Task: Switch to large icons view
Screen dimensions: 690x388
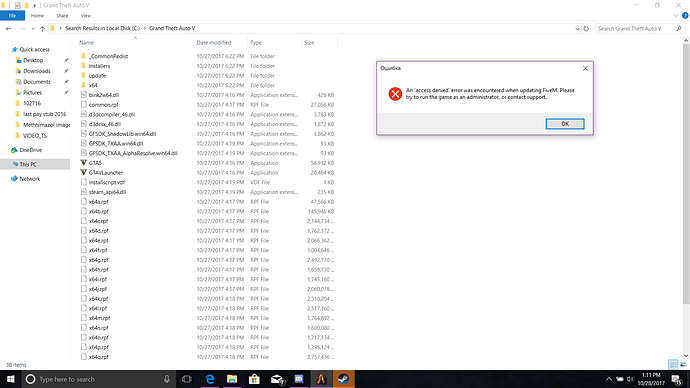Action: (683, 365)
